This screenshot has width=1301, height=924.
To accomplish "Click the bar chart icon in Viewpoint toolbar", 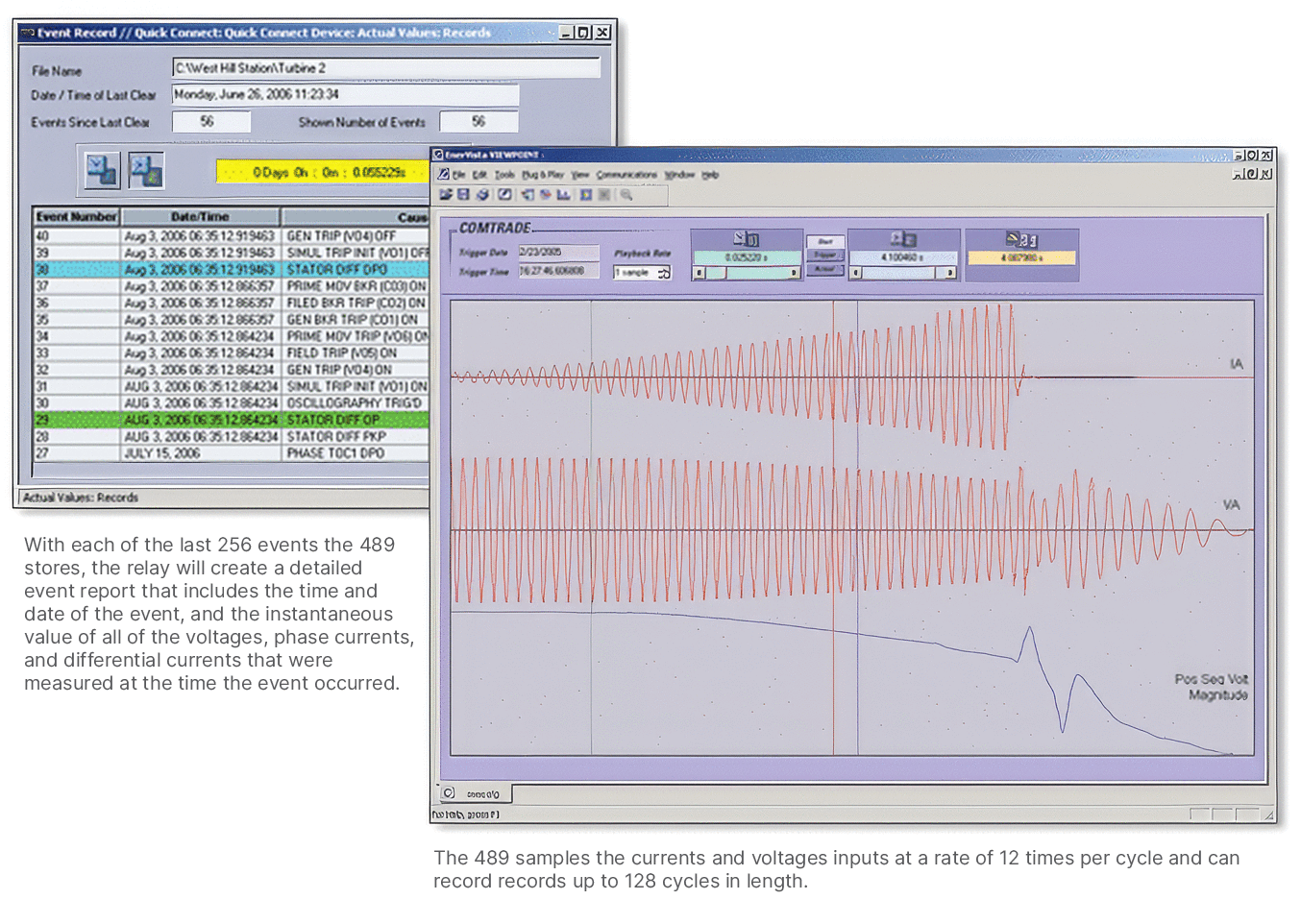I will [563, 194].
